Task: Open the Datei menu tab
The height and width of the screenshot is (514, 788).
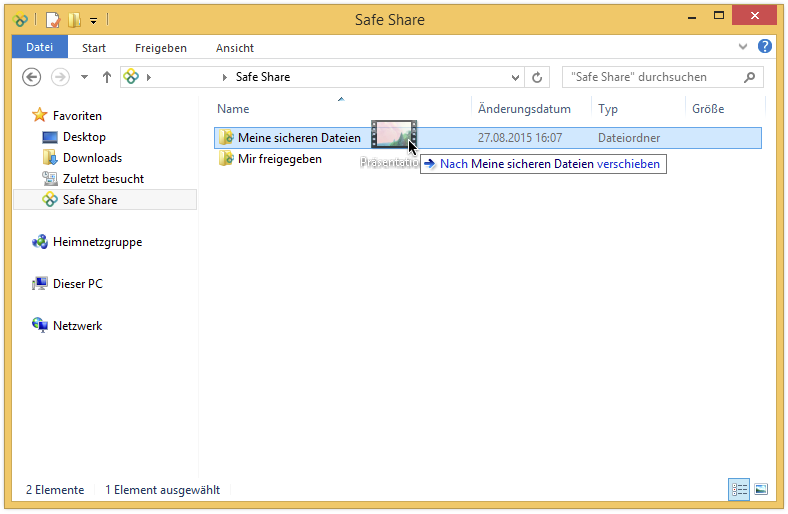Action: pos(40,47)
